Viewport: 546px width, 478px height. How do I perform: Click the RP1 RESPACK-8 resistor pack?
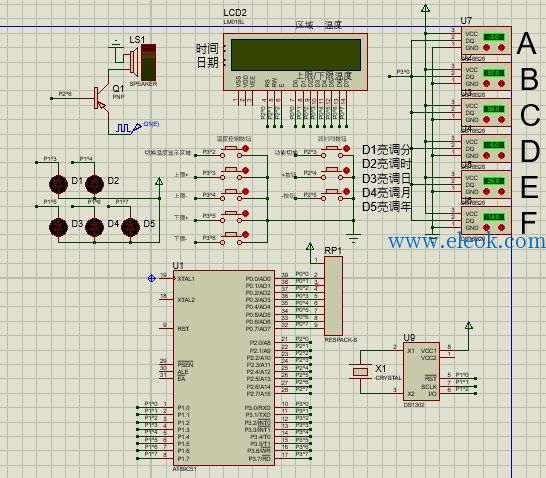pos(333,296)
